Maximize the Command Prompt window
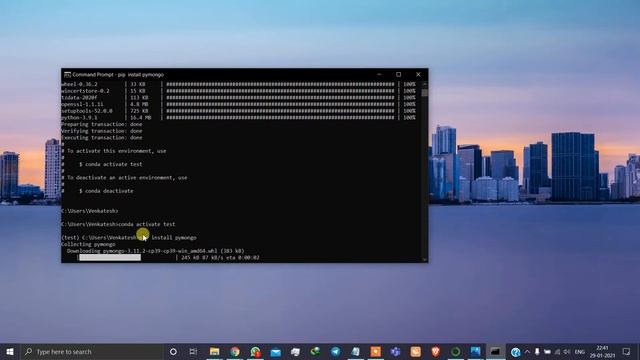The width and height of the screenshot is (640, 360). [x=398, y=75]
